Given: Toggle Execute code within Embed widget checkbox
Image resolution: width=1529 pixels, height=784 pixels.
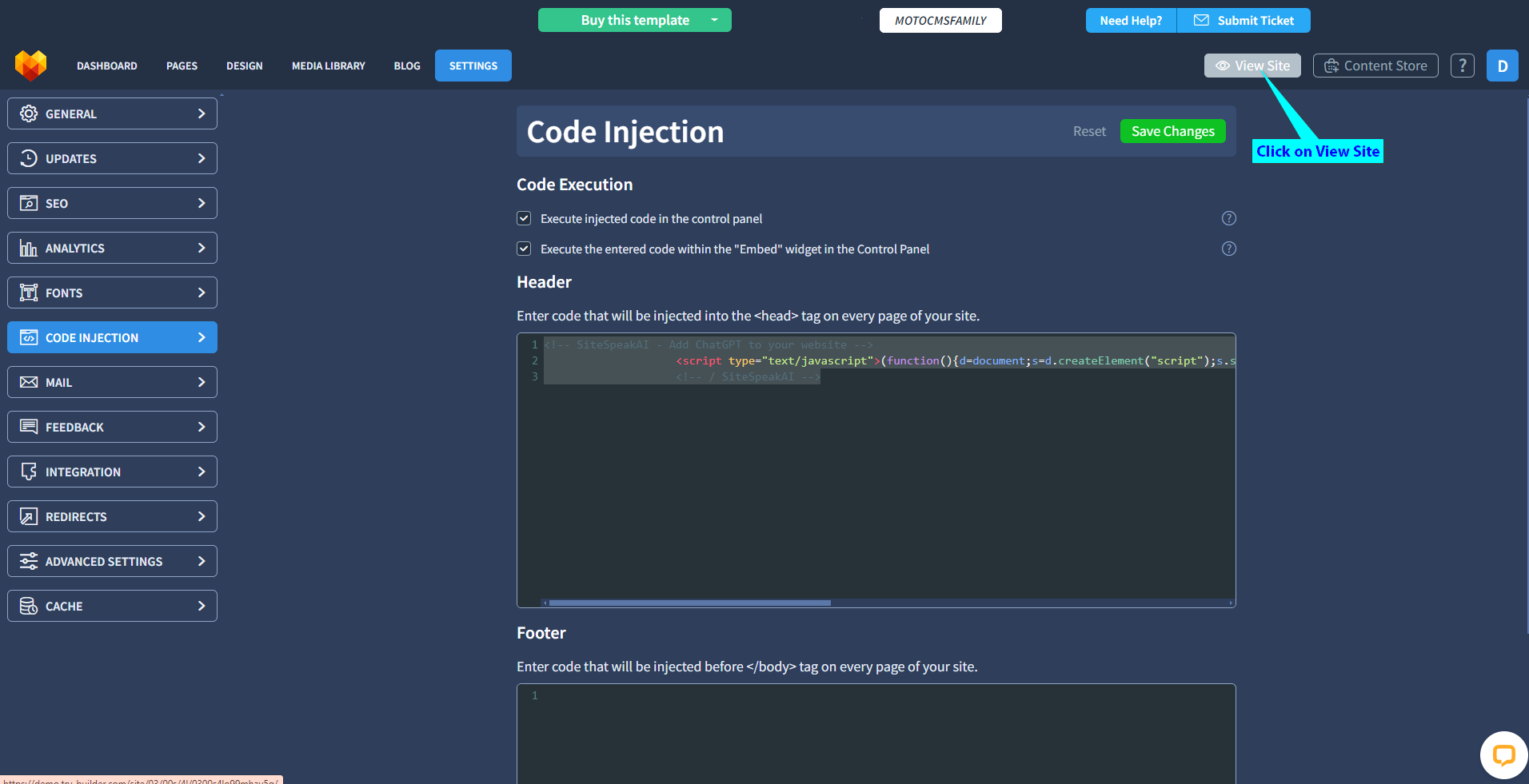Looking at the screenshot, I should [x=524, y=249].
